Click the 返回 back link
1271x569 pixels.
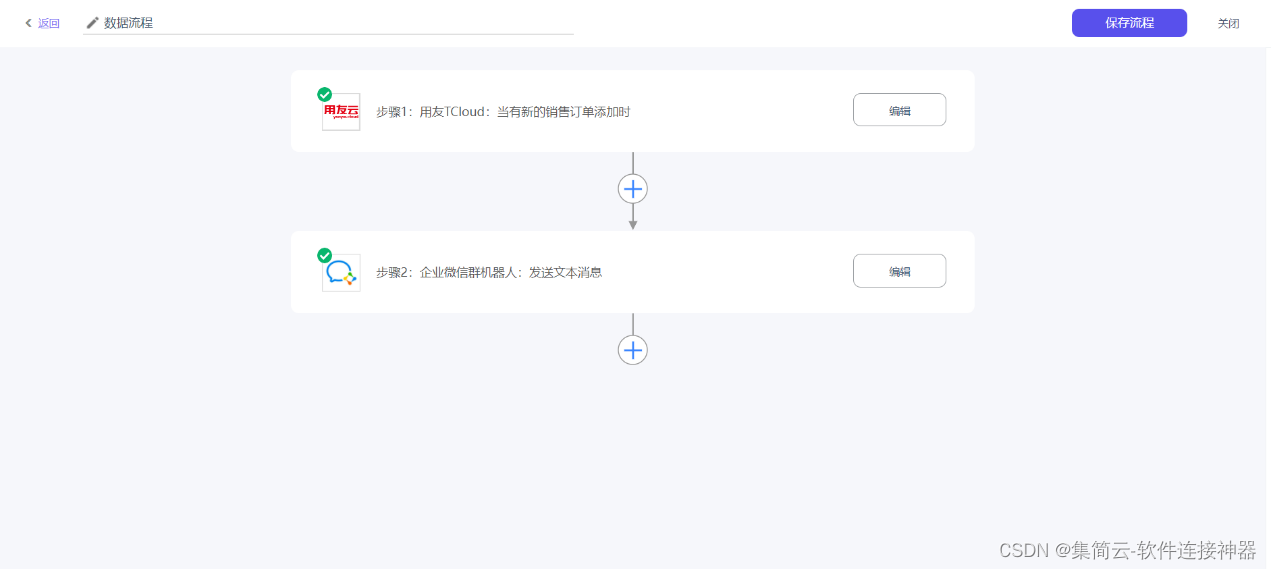point(42,23)
